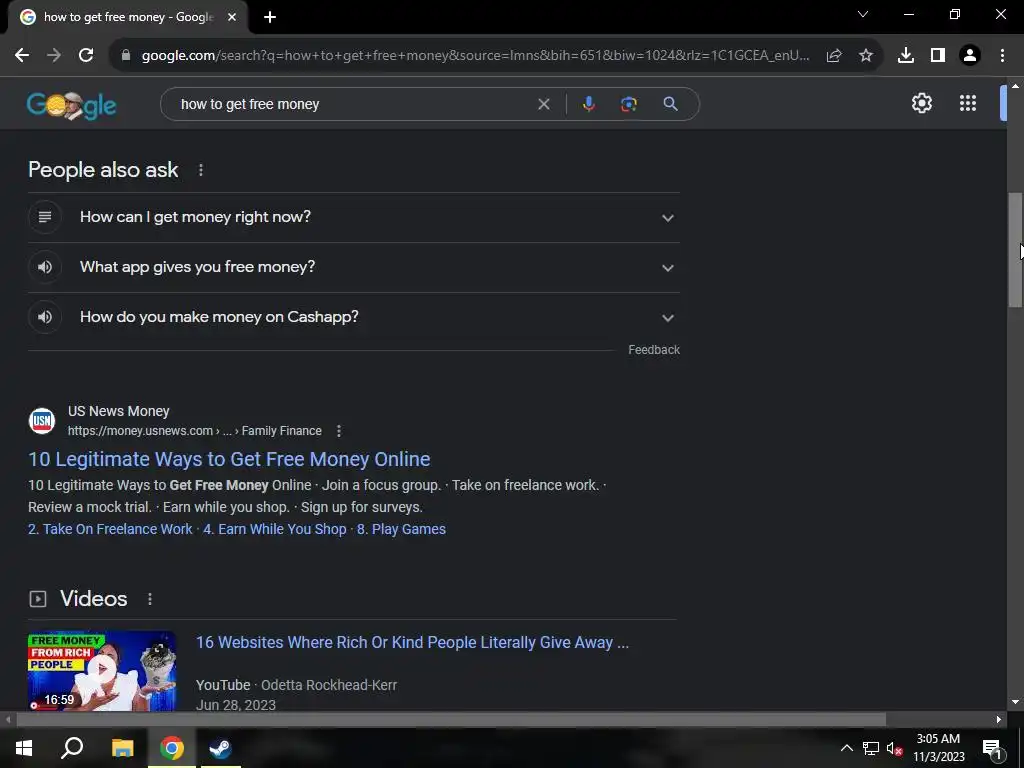Open a new browser tab
Screen dimensions: 1024x768
tap(270, 18)
